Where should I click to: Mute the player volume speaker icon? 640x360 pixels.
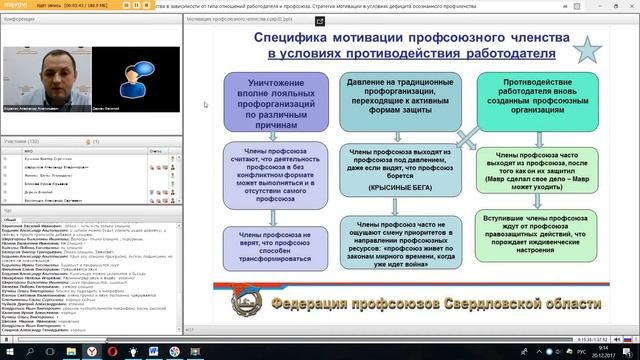click(x=617, y=340)
